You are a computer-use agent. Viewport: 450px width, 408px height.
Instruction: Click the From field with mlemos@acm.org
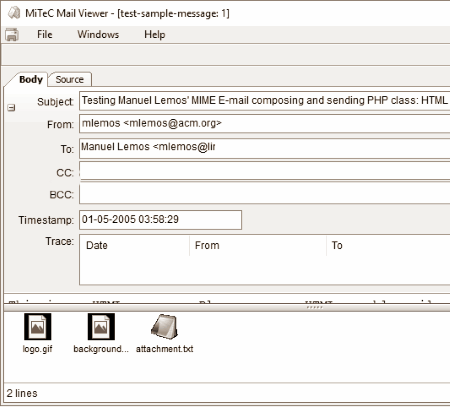265,124
